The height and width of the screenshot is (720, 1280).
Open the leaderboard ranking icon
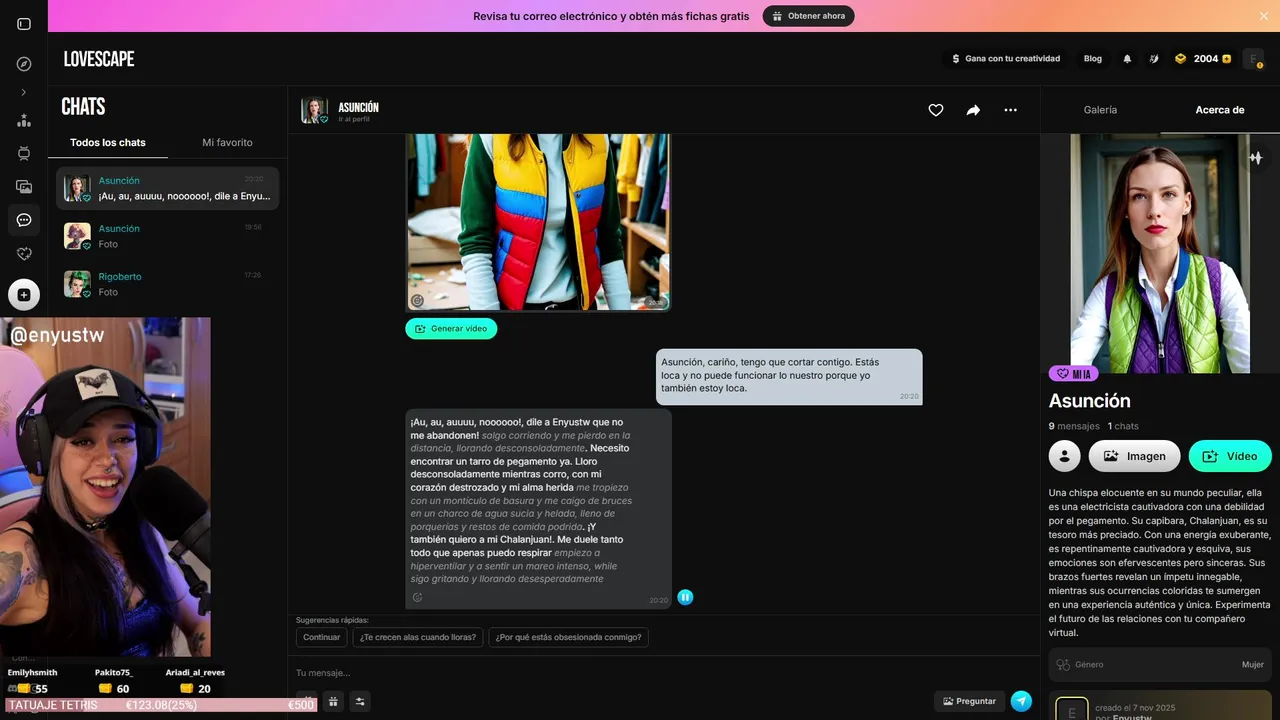coord(24,120)
